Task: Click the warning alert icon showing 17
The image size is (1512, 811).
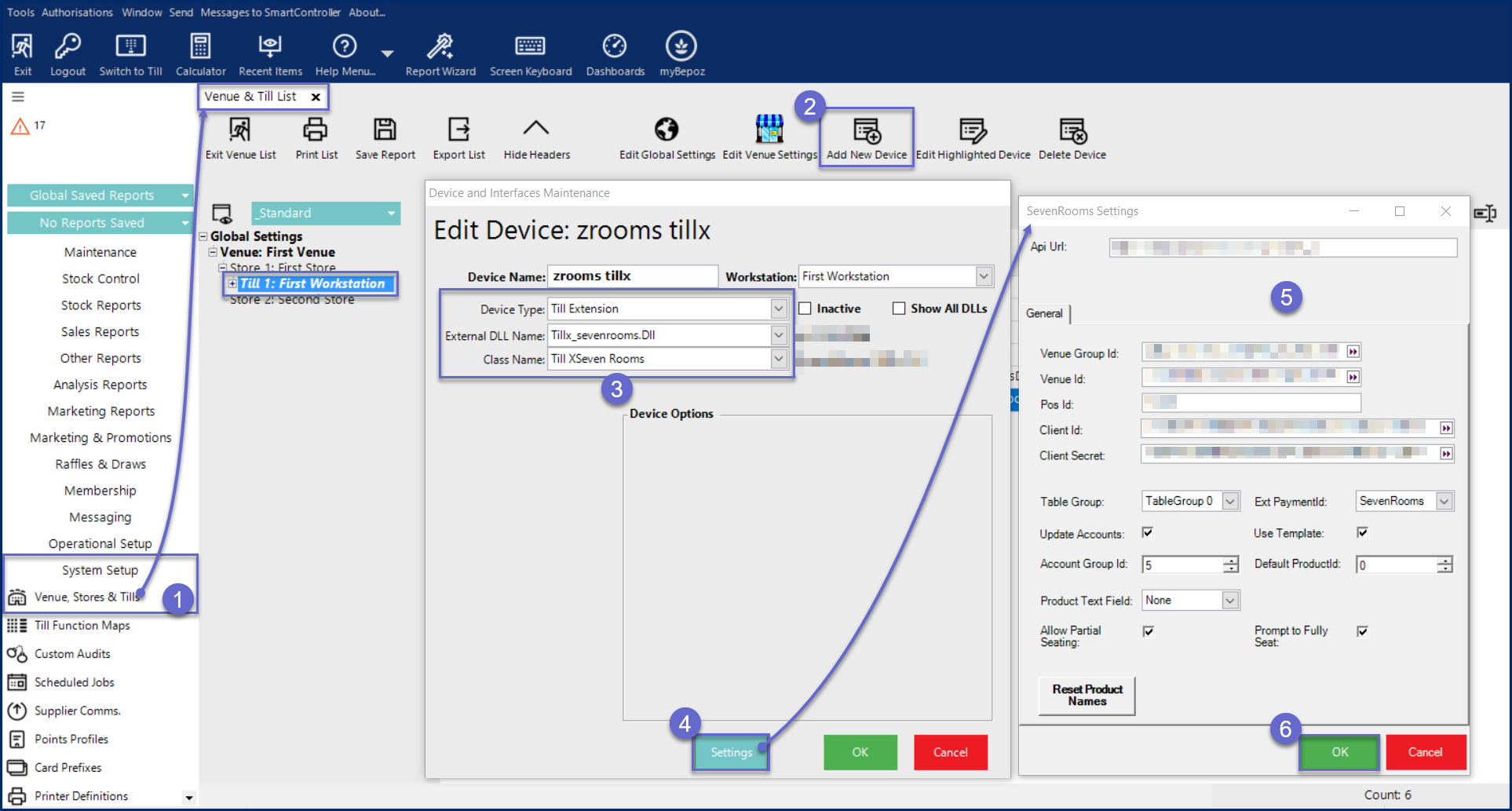Action: (20, 126)
